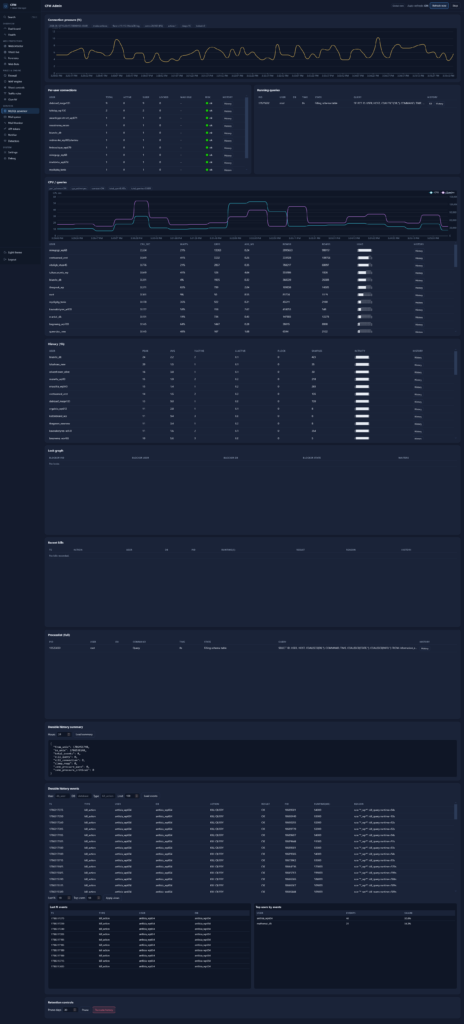Open Black list from the sidebar

pyautogui.click(x=21, y=52)
